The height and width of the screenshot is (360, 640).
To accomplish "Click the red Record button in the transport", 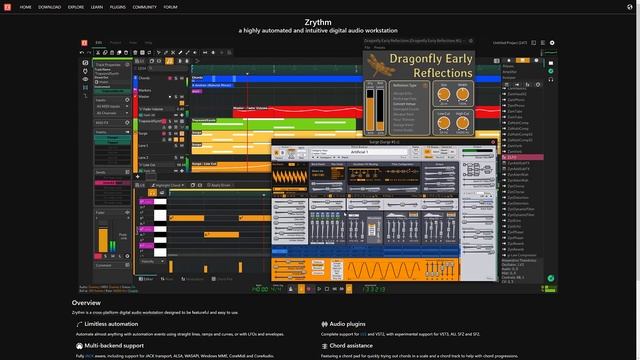I will pyautogui.click(x=309, y=289).
